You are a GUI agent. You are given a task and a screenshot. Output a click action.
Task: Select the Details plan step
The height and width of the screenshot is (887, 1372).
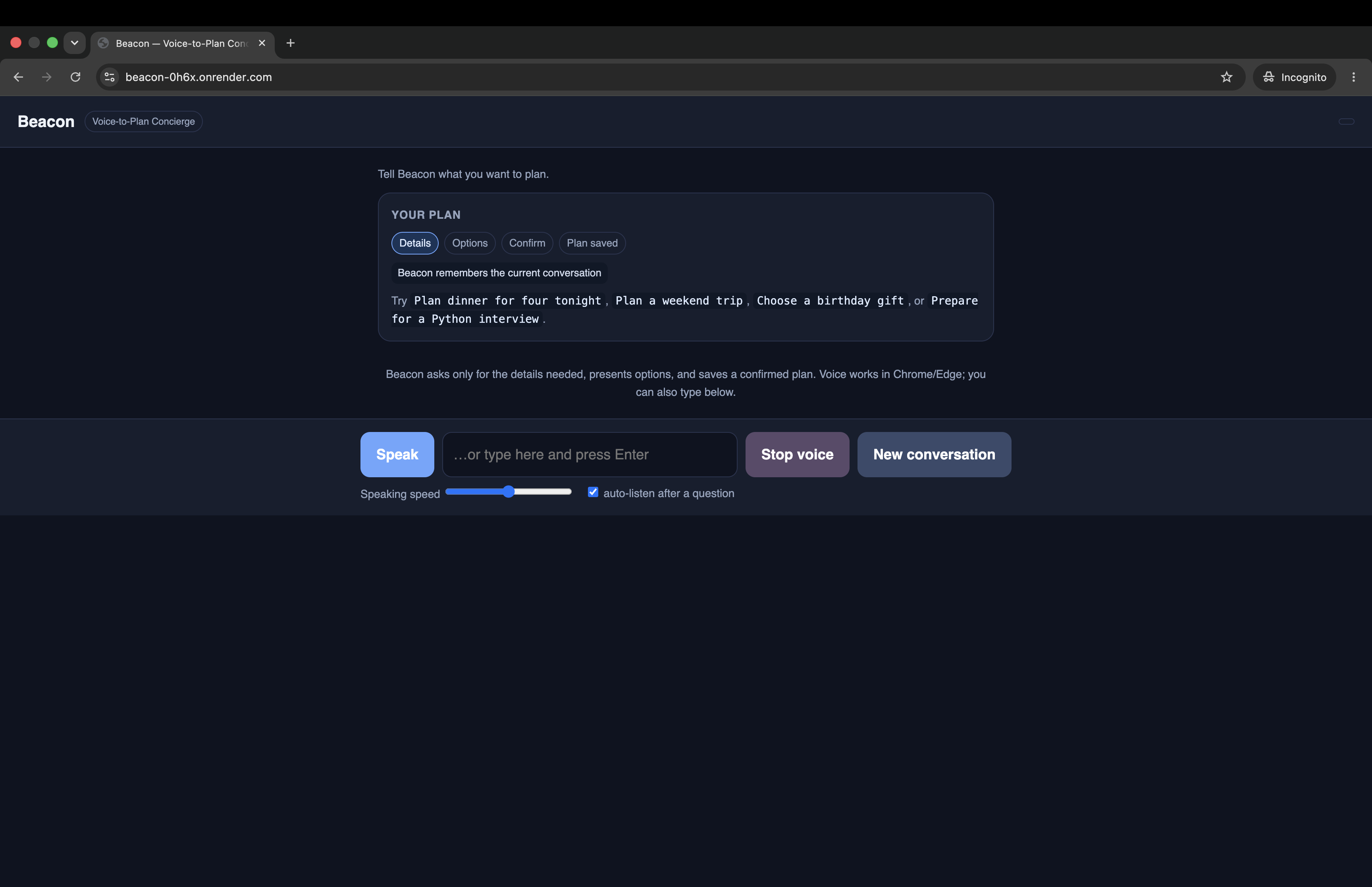point(415,243)
